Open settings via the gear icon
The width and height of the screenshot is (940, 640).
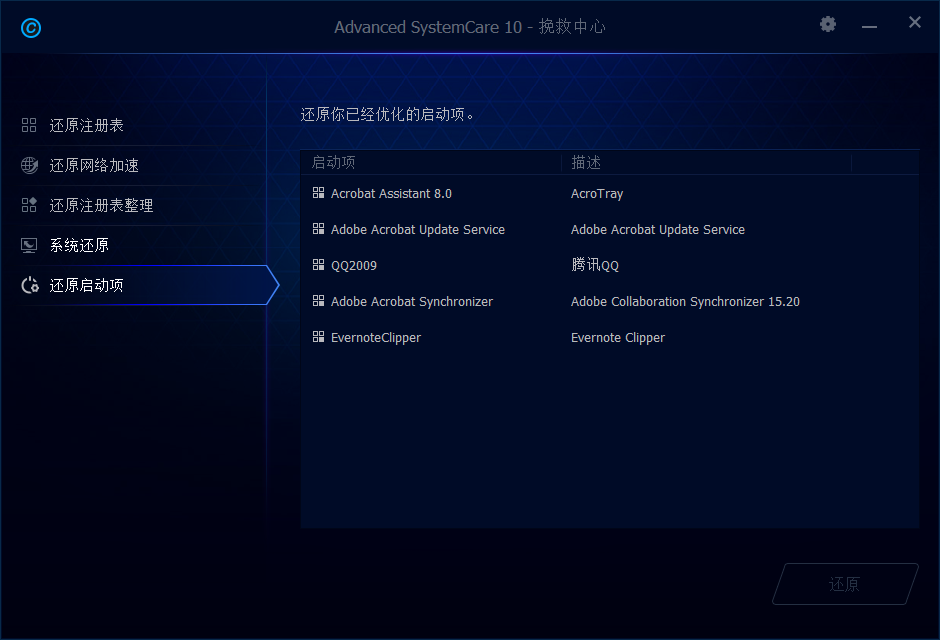pyautogui.click(x=828, y=24)
